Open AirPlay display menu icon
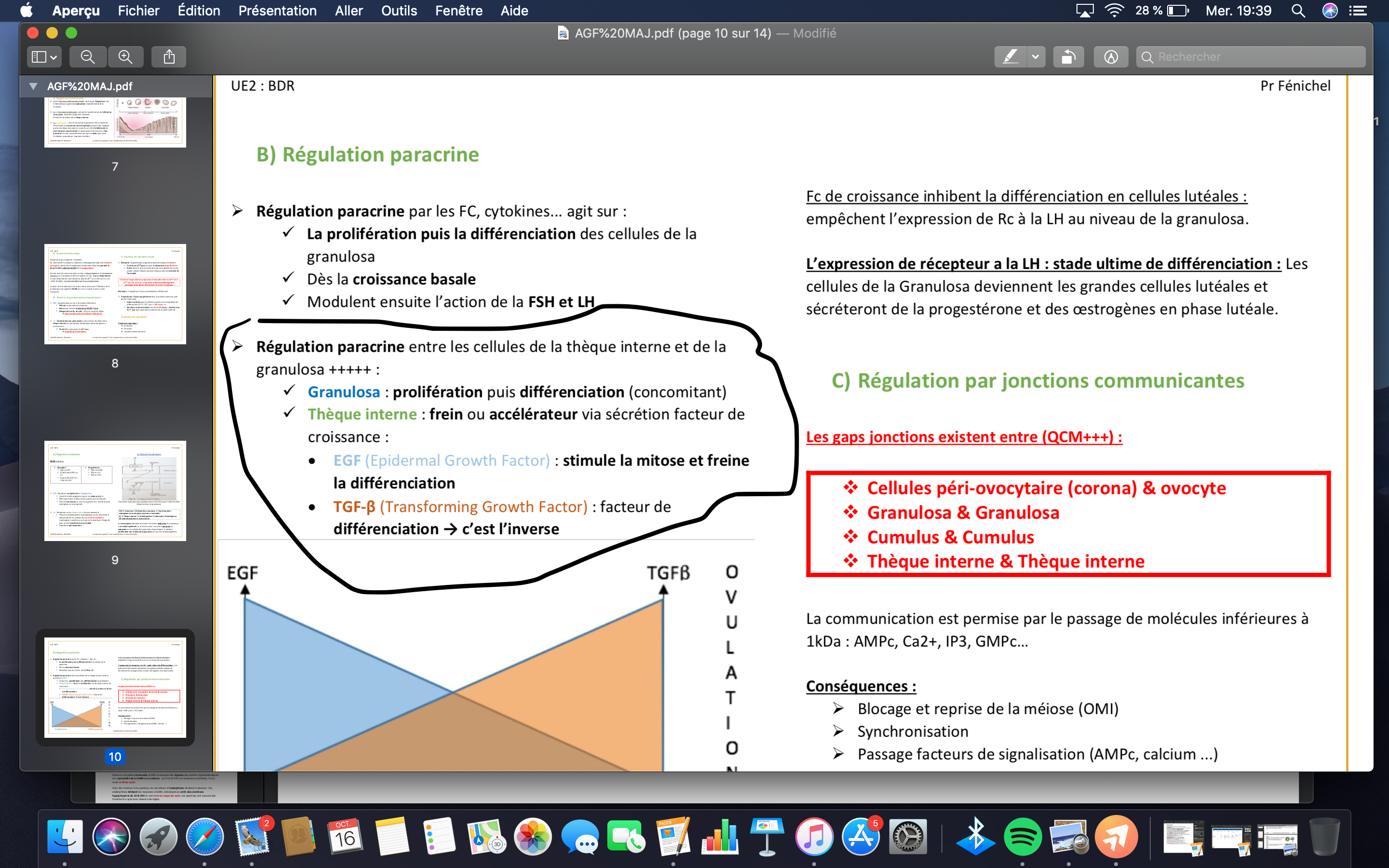The height and width of the screenshot is (868, 1389). coord(1084,10)
